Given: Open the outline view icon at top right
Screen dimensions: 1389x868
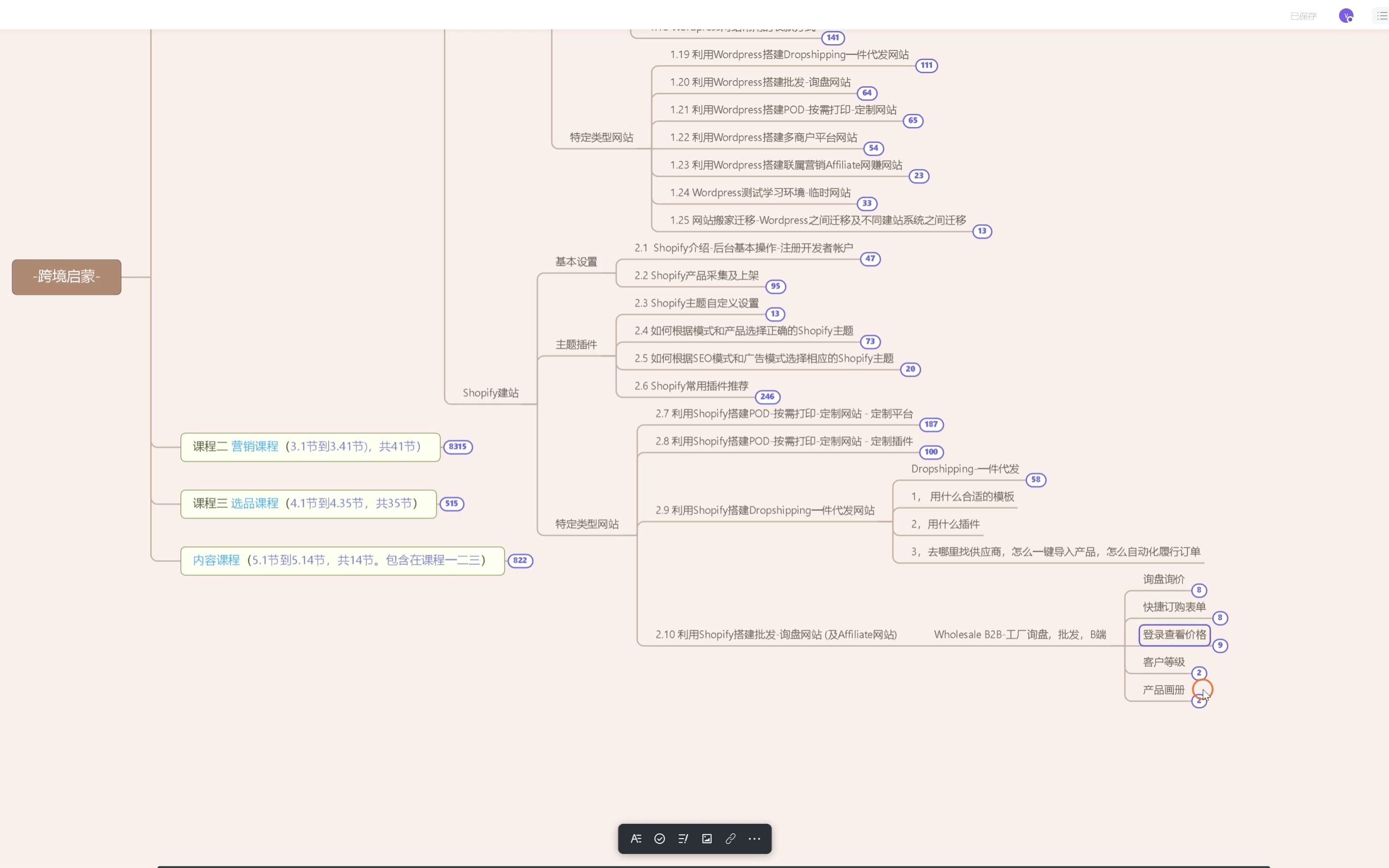Looking at the screenshot, I should (x=1381, y=15).
